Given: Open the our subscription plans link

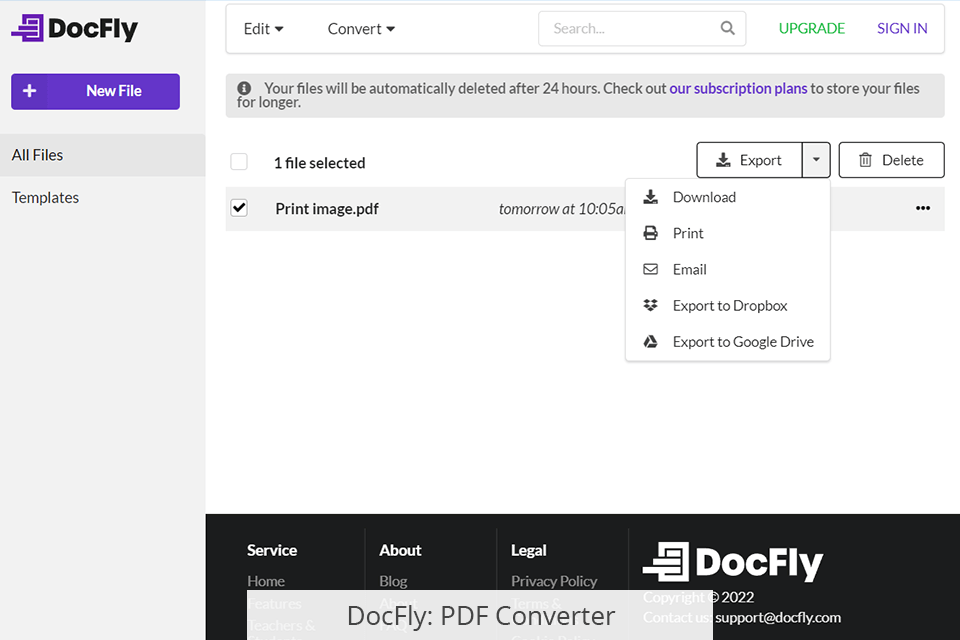Looking at the screenshot, I should click(x=738, y=88).
